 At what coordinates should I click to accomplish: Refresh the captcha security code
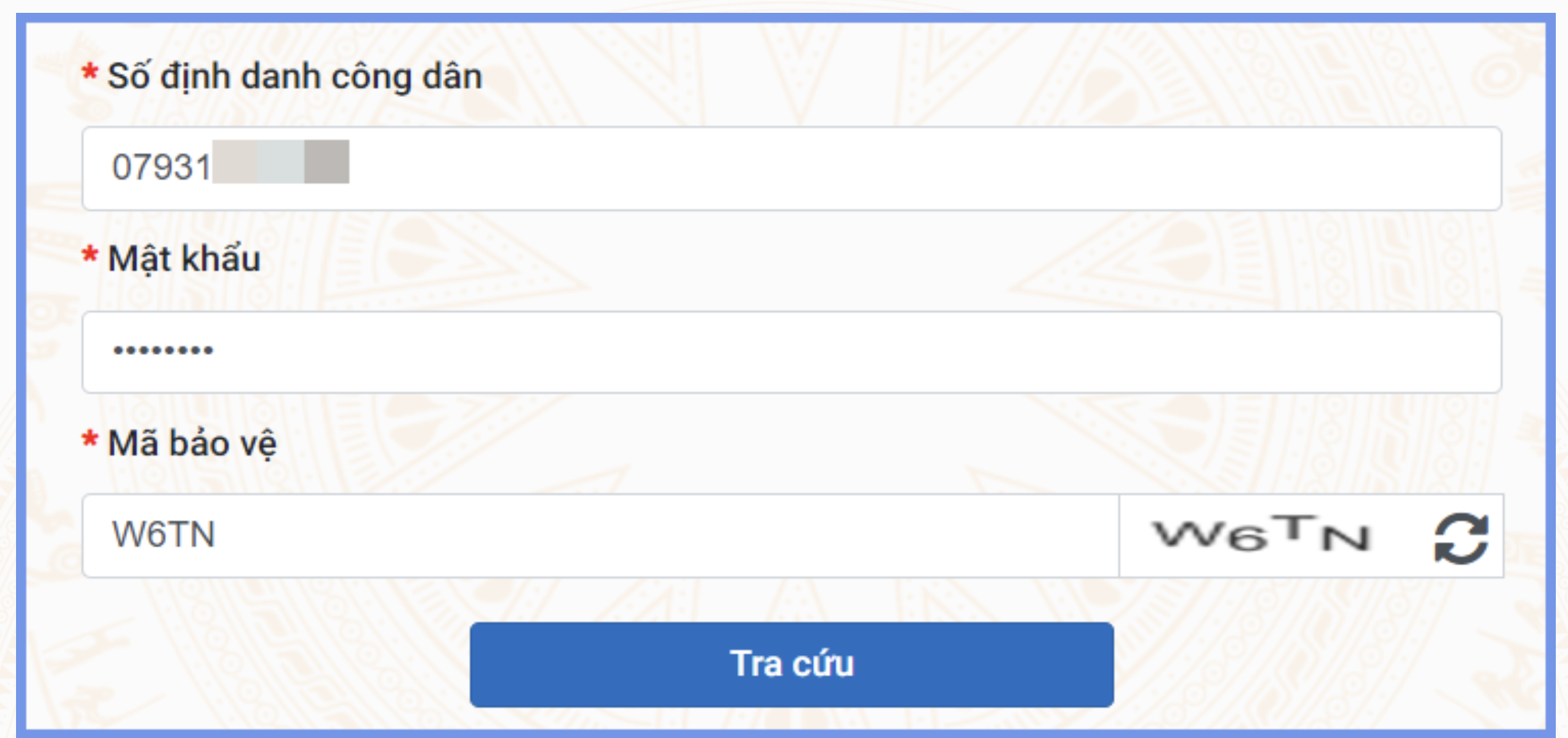pos(1461,538)
